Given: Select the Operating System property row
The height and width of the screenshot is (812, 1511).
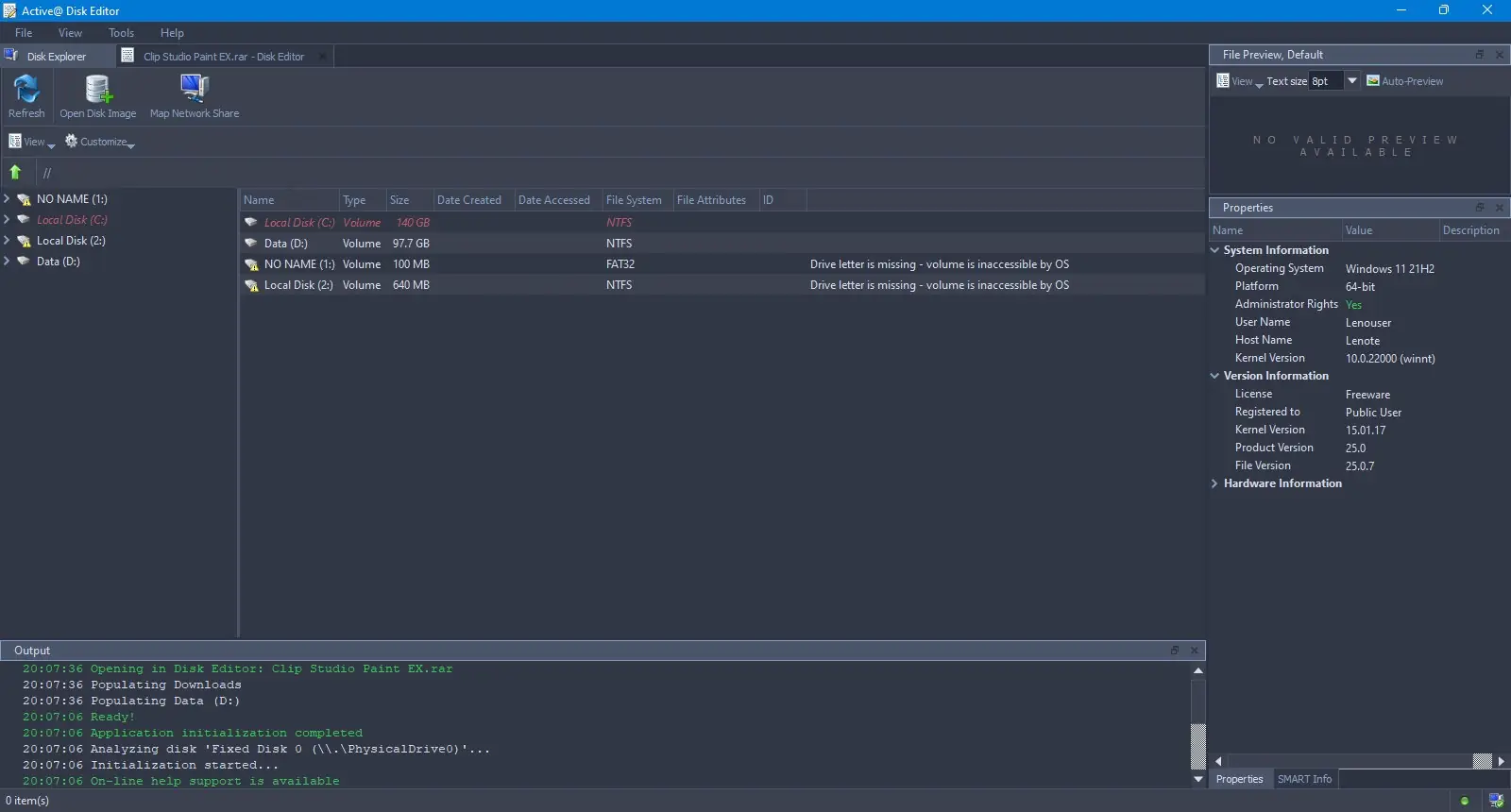Looking at the screenshot, I should click(x=1358, y=268).
